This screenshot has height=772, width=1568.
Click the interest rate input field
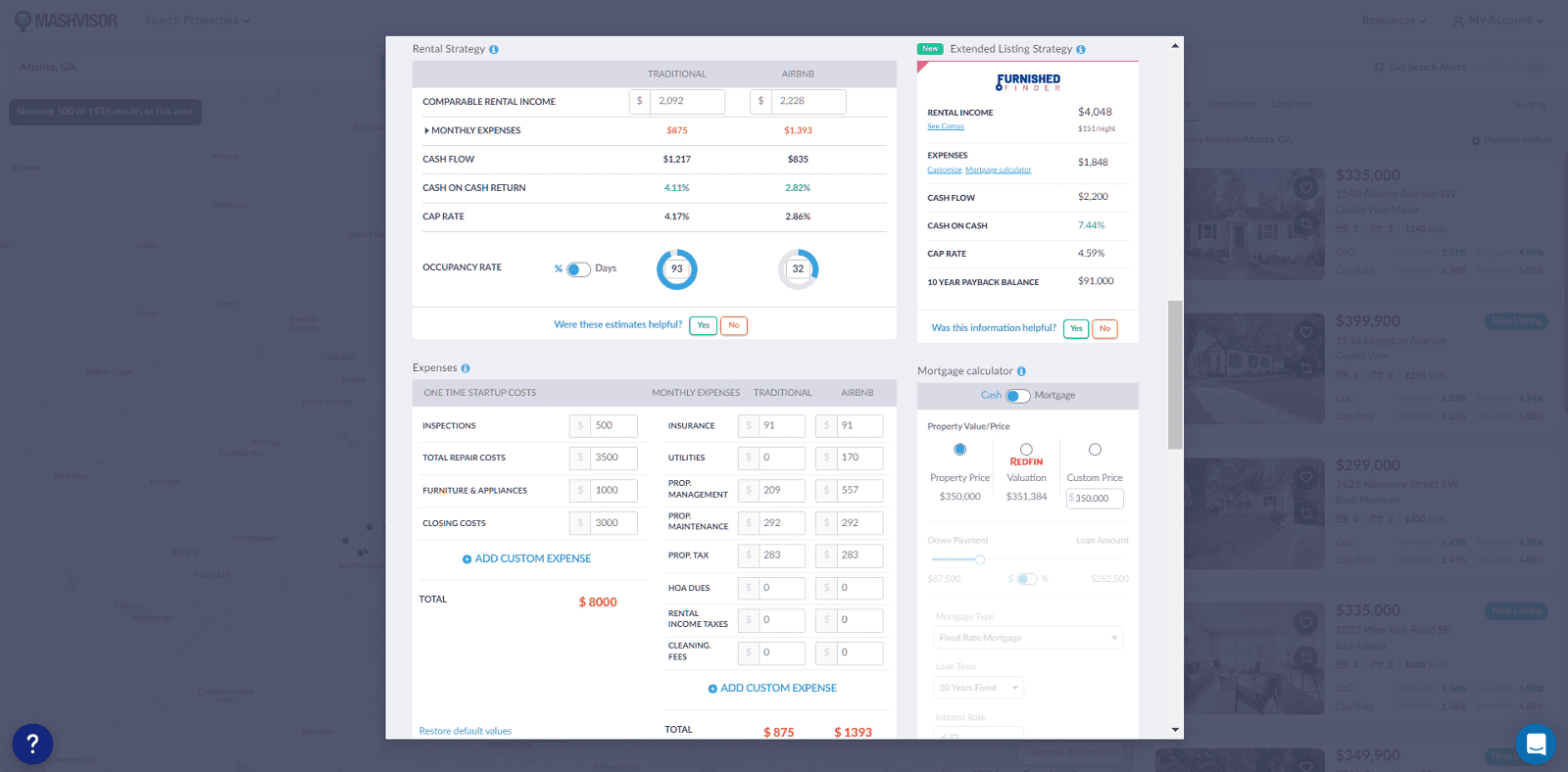point(979,733)
